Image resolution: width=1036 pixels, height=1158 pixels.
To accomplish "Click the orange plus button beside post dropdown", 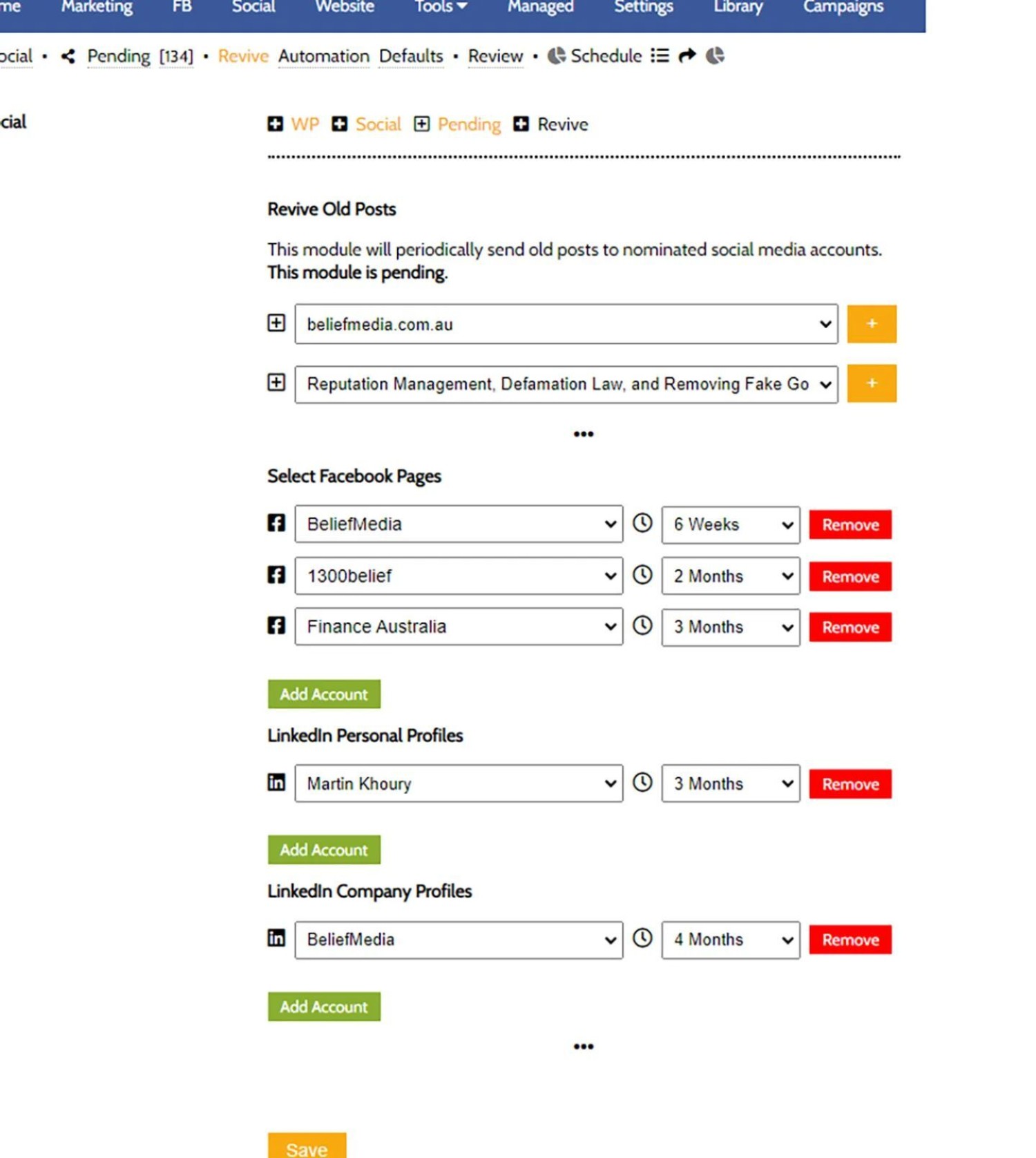I will (x=872, y=383).
